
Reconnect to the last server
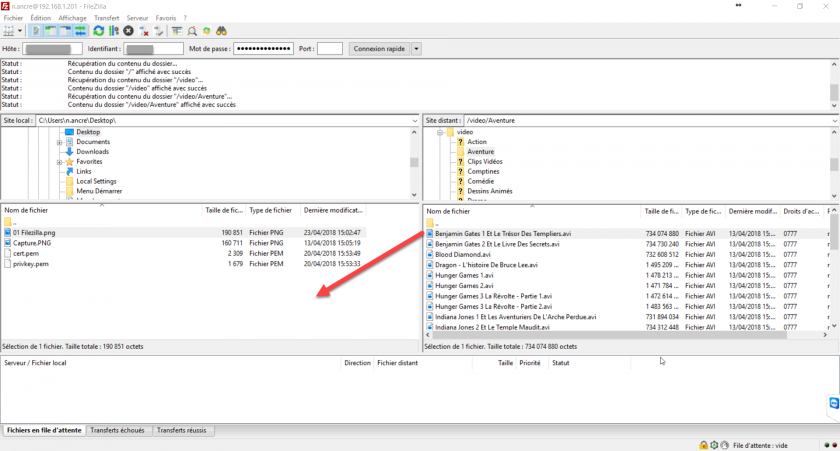coord(159,31)
